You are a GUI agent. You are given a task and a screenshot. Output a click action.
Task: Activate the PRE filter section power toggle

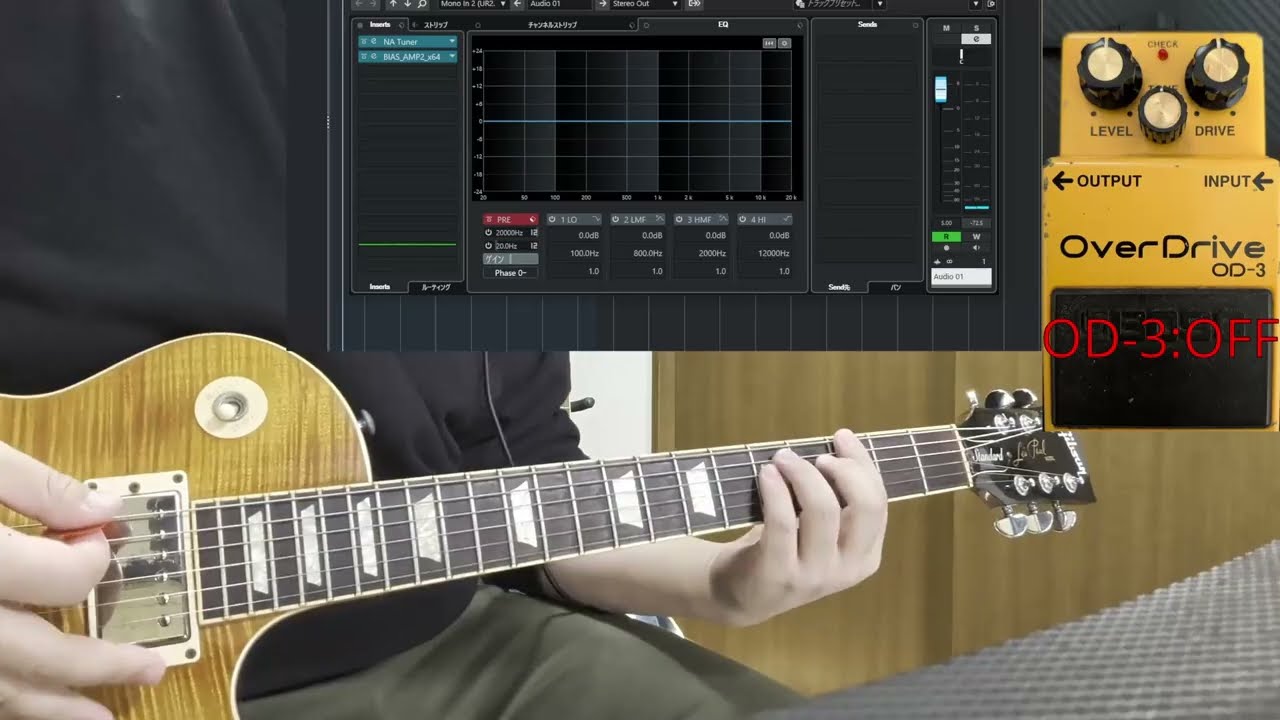pos(491,218)
